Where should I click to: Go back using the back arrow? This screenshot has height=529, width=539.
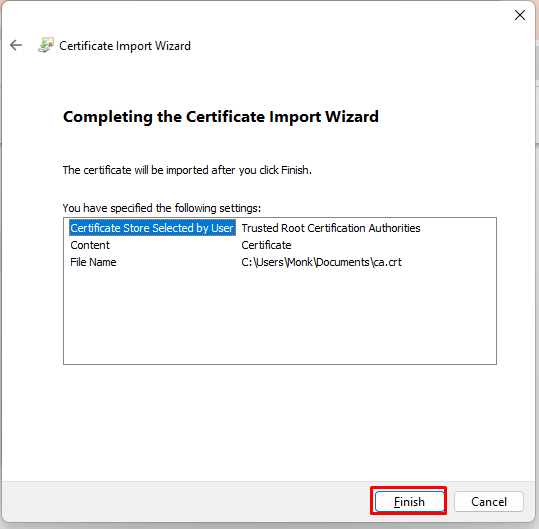click(x=16, y=45)
